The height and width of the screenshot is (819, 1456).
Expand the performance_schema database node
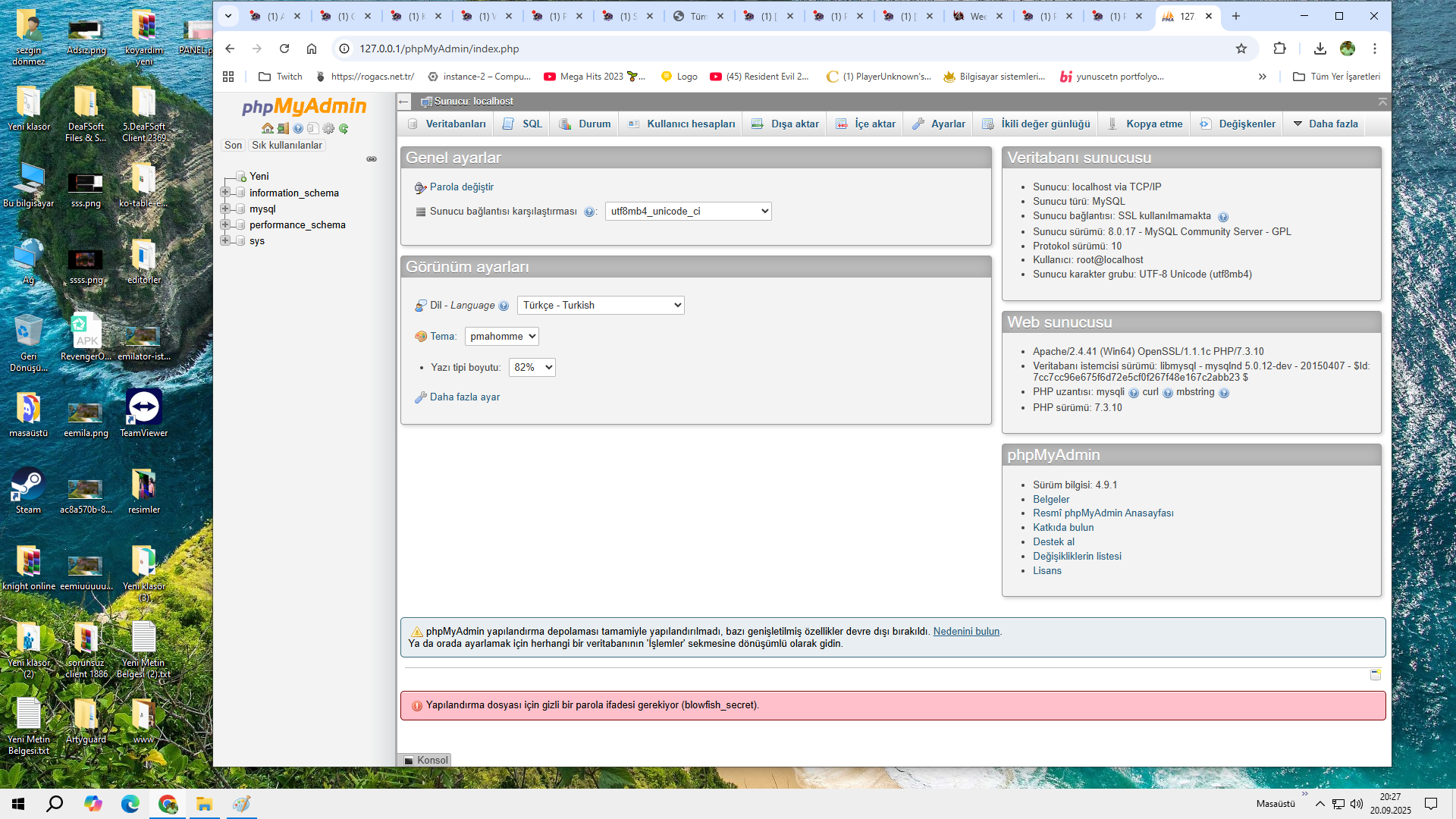[225, 224]
